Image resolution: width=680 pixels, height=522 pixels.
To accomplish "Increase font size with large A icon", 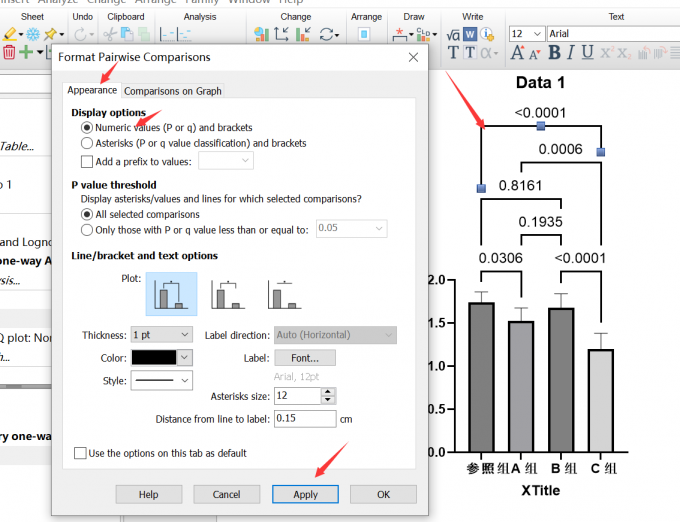I will [517, 52].
